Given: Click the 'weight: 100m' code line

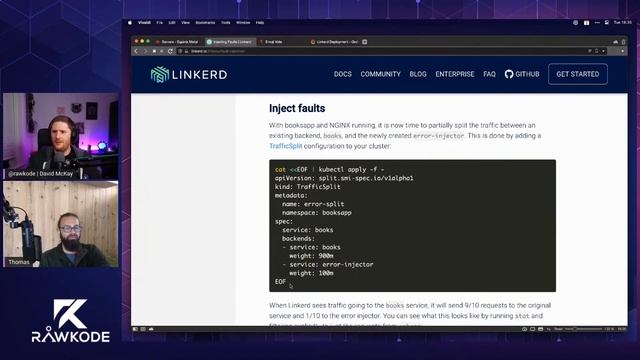Looking at the screenshot, I should pyautogui.click(x=311, y=273).
